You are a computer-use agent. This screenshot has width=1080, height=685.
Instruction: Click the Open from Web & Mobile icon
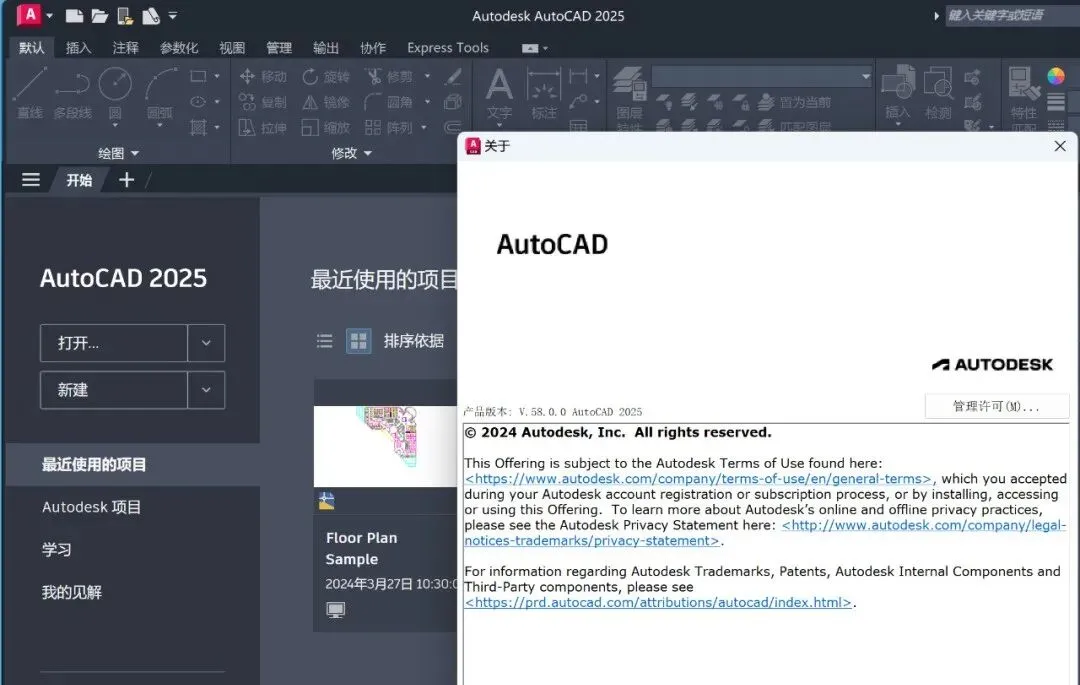(125, 15)
